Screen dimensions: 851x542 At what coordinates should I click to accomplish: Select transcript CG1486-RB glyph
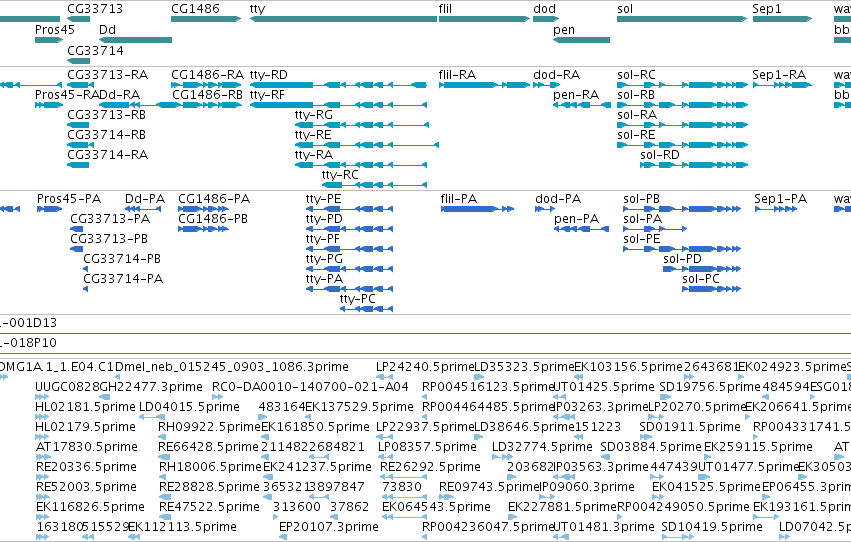click(206, 105)
